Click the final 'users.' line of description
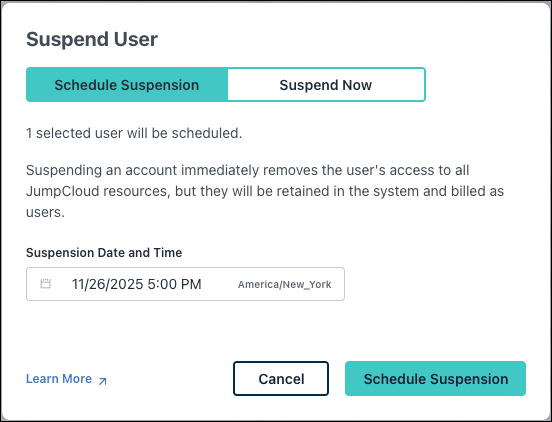This screenshot has width=552, height=422. coord(45,212)
